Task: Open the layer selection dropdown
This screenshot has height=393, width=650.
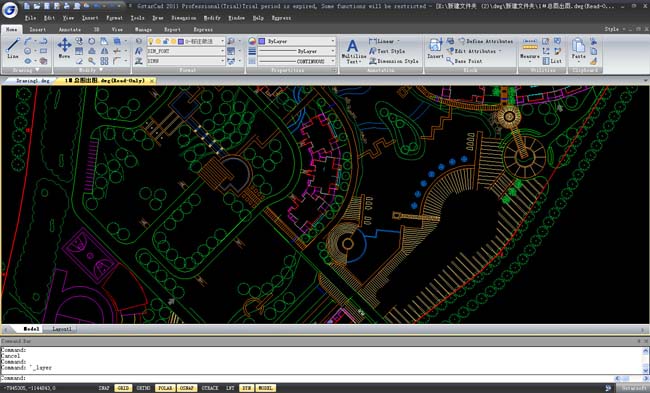Action: [222, 41]
